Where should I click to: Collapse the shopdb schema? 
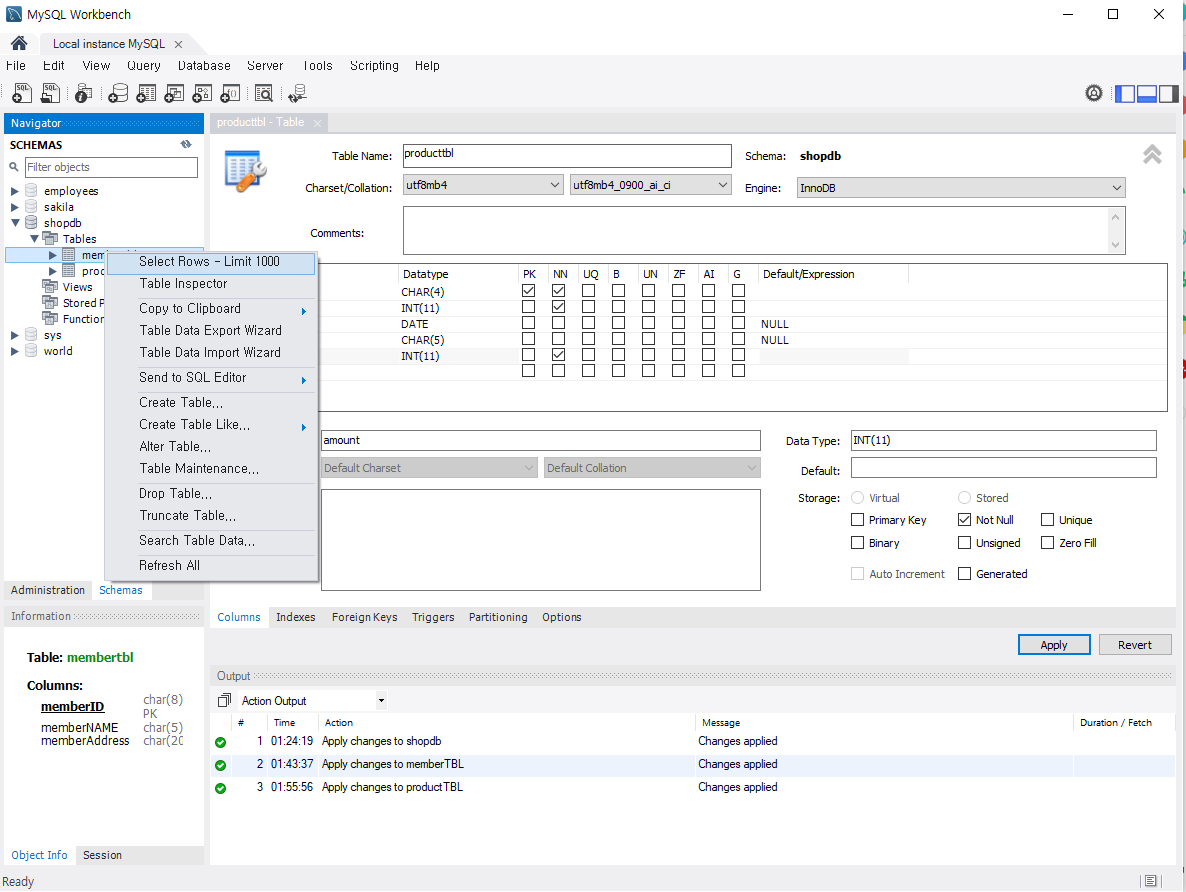14,222
